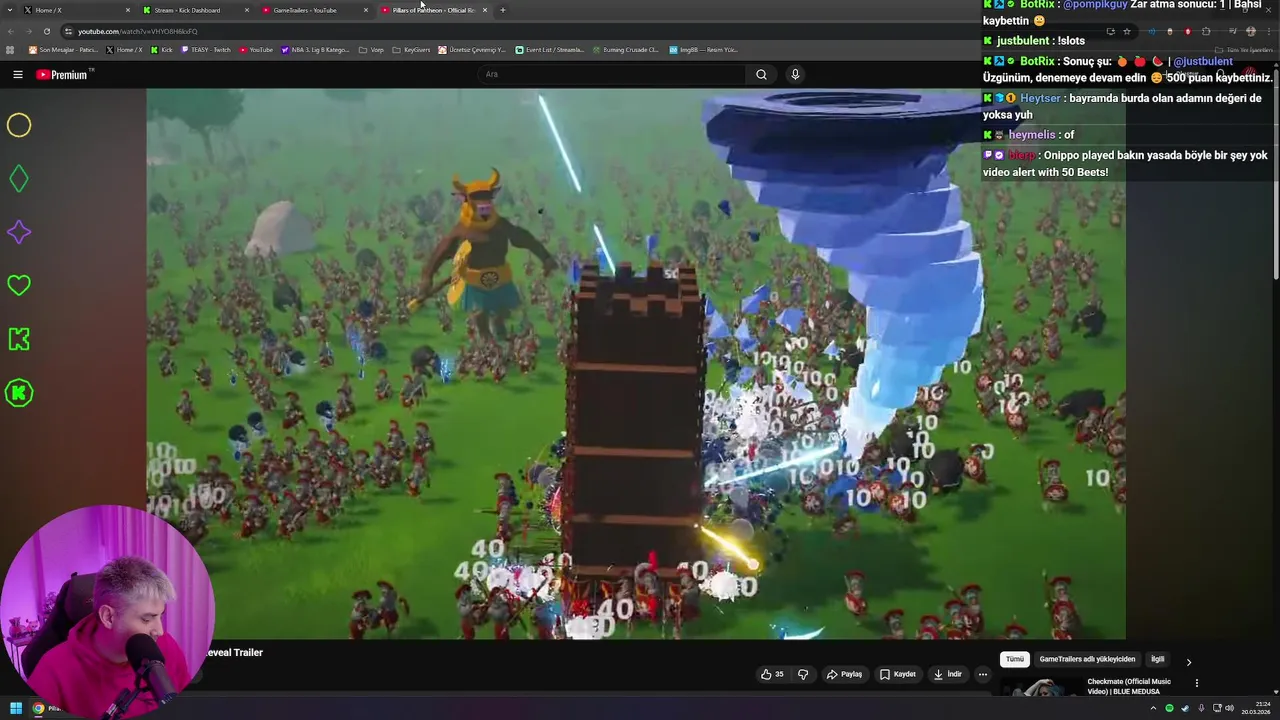Bookmark this page with the star icon

click(1127, 31)
